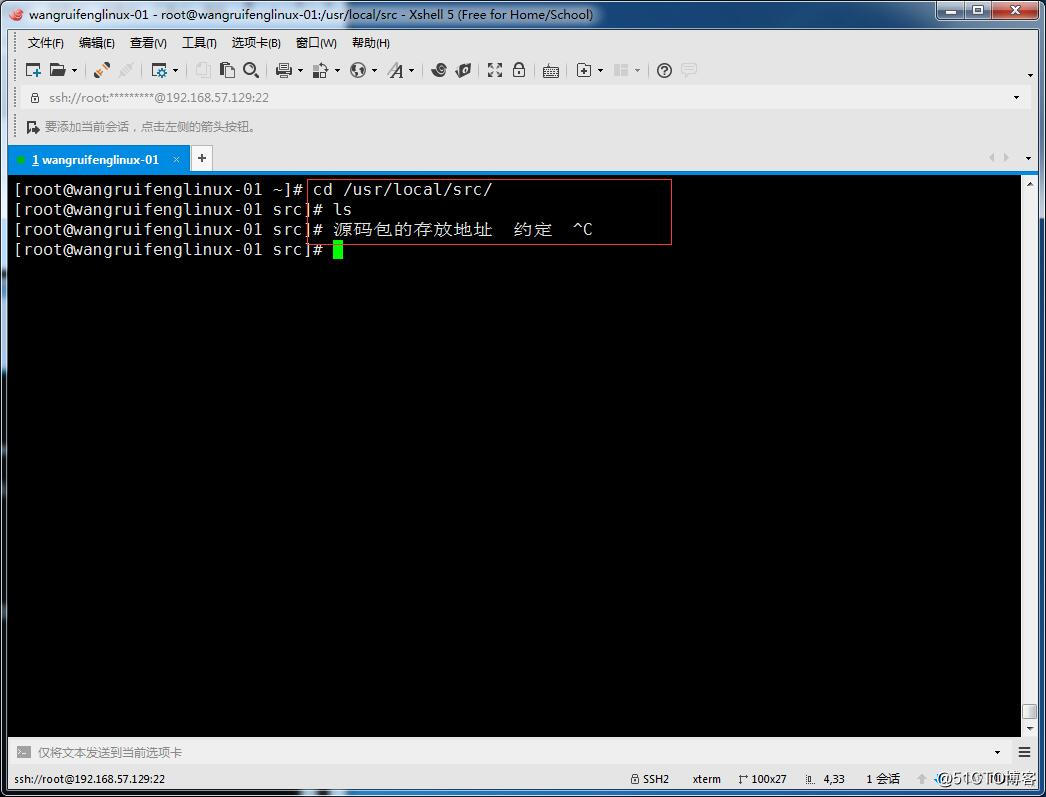1046x797 pixels.
Task: Open the virtual keyboard icon
Action: 551,71
